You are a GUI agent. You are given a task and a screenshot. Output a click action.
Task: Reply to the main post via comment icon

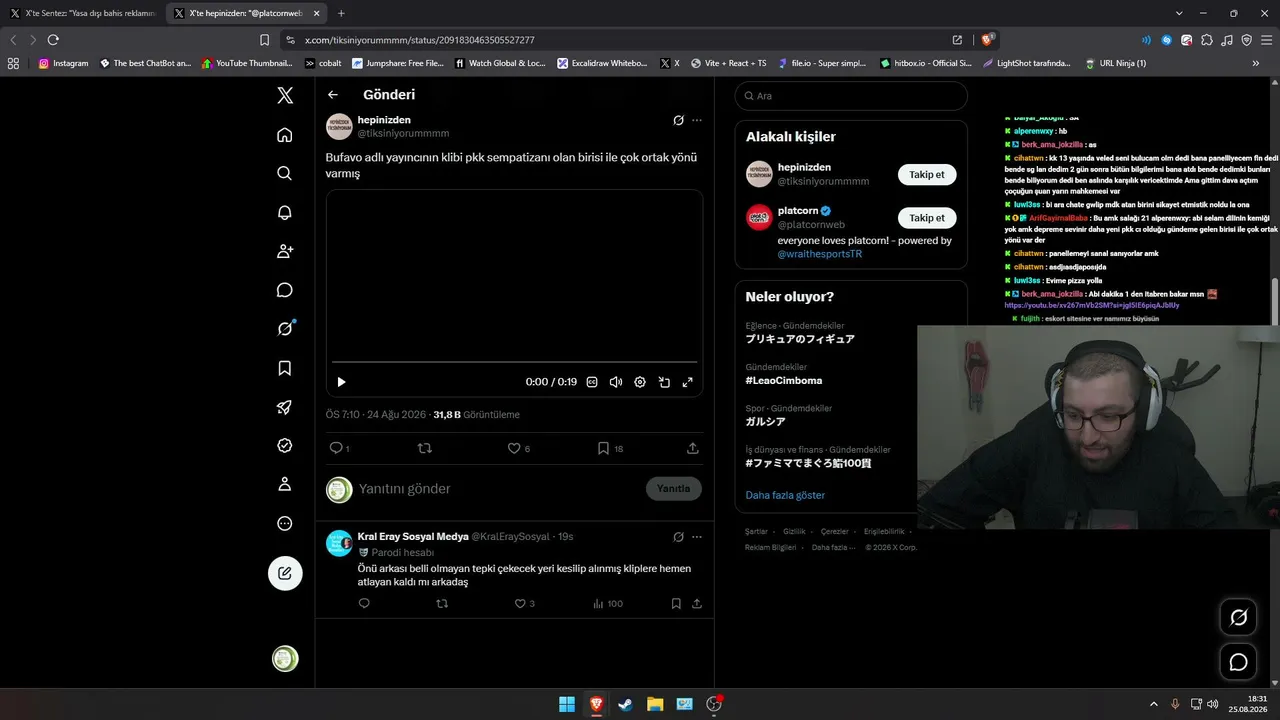336,448
